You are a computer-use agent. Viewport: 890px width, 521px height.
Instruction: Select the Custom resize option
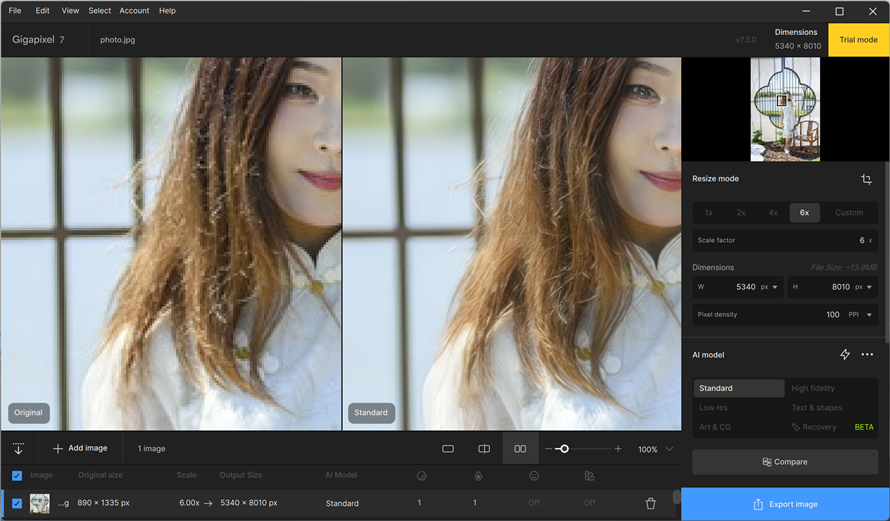(849, 213)
